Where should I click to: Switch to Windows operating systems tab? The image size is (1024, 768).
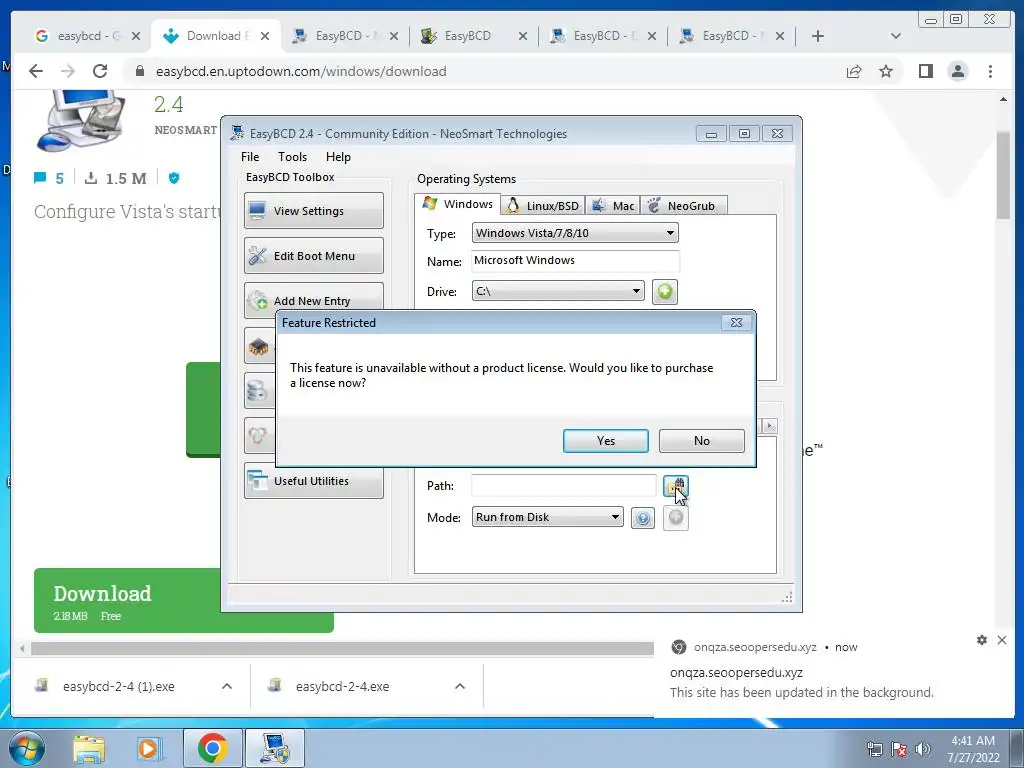click(458, 204)
